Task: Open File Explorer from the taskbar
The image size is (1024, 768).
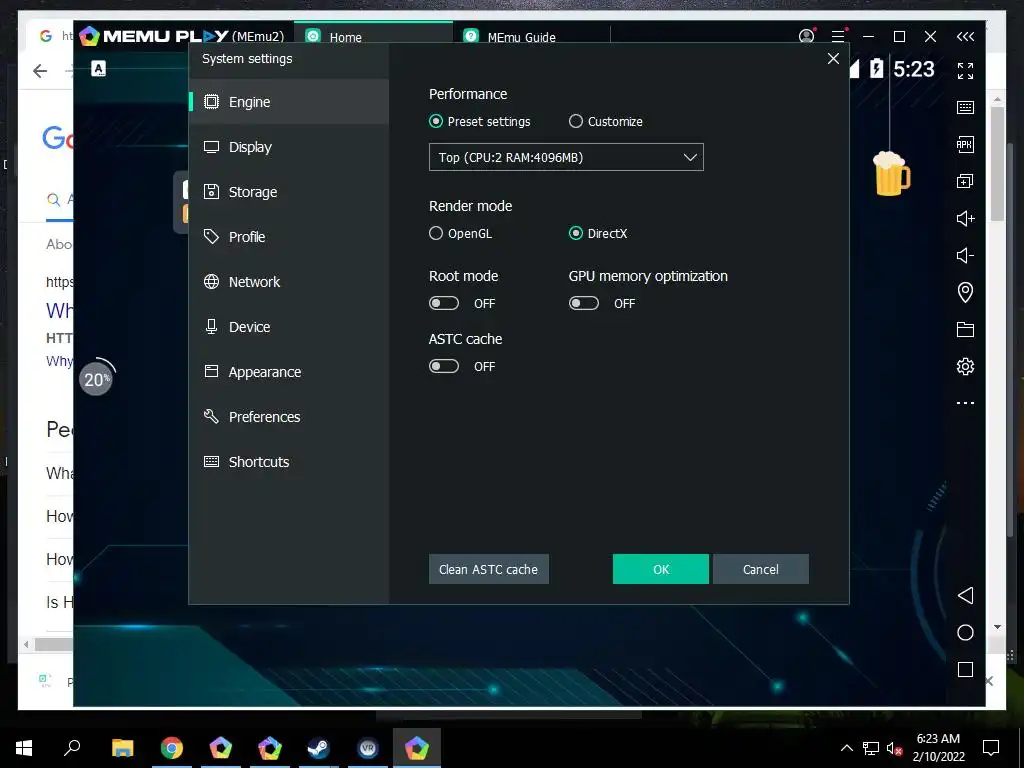Action: coord(122,748)
